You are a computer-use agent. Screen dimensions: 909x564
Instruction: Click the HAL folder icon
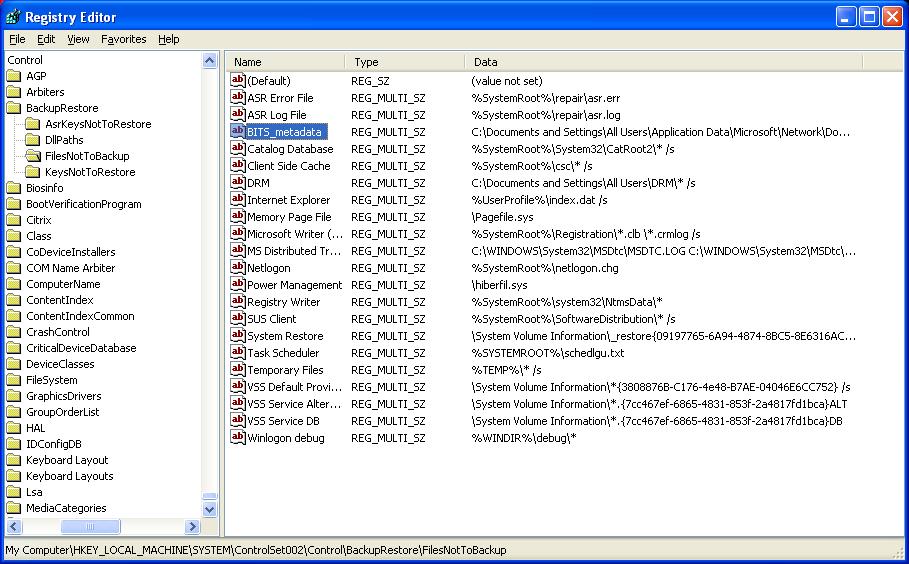click(13, 428)
